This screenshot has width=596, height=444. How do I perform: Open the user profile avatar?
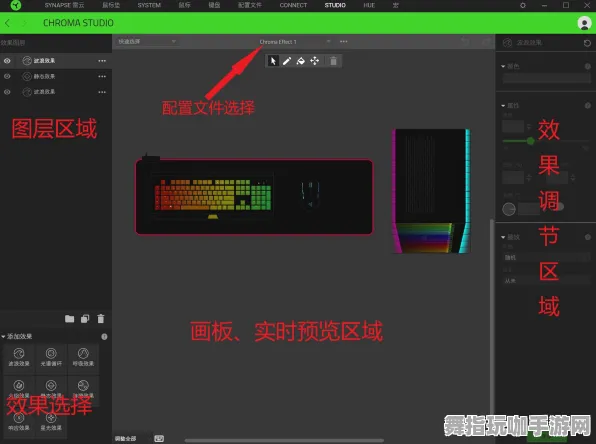[x=584, y=23]
